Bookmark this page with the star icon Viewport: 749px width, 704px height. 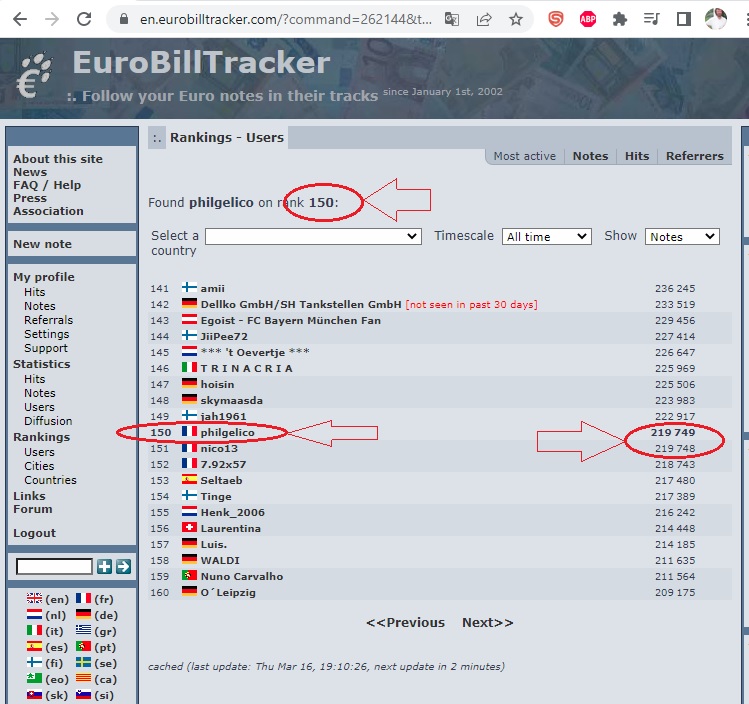coord(515,19)
